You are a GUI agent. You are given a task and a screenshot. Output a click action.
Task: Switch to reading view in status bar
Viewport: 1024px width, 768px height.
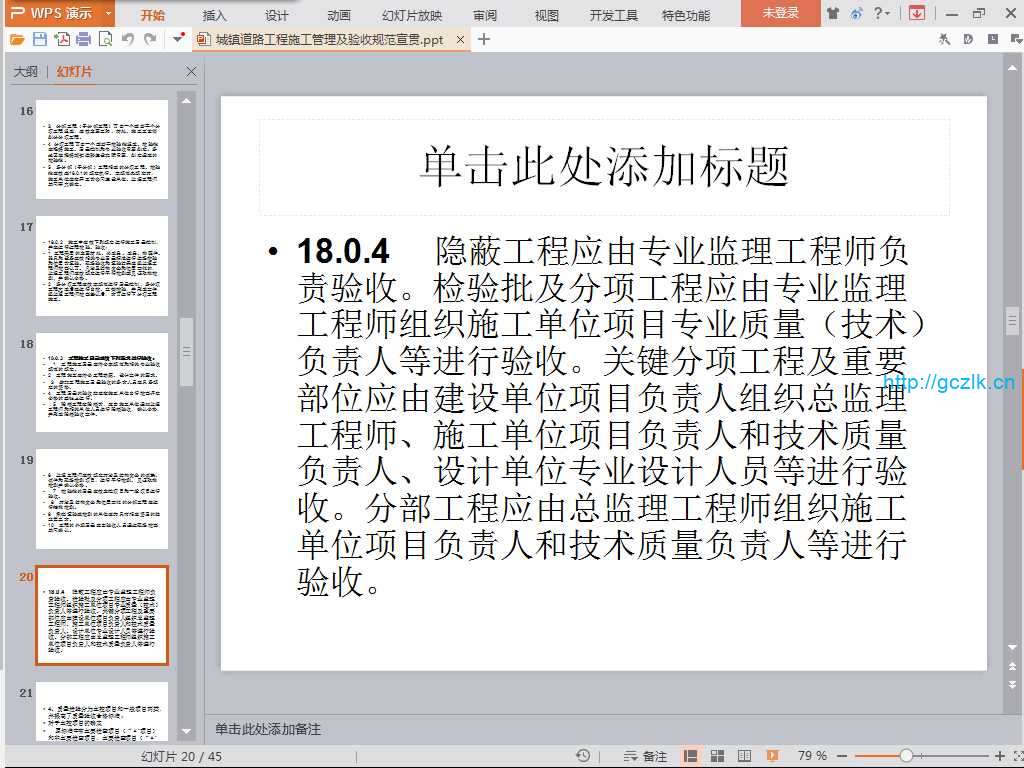click(744, 756)
